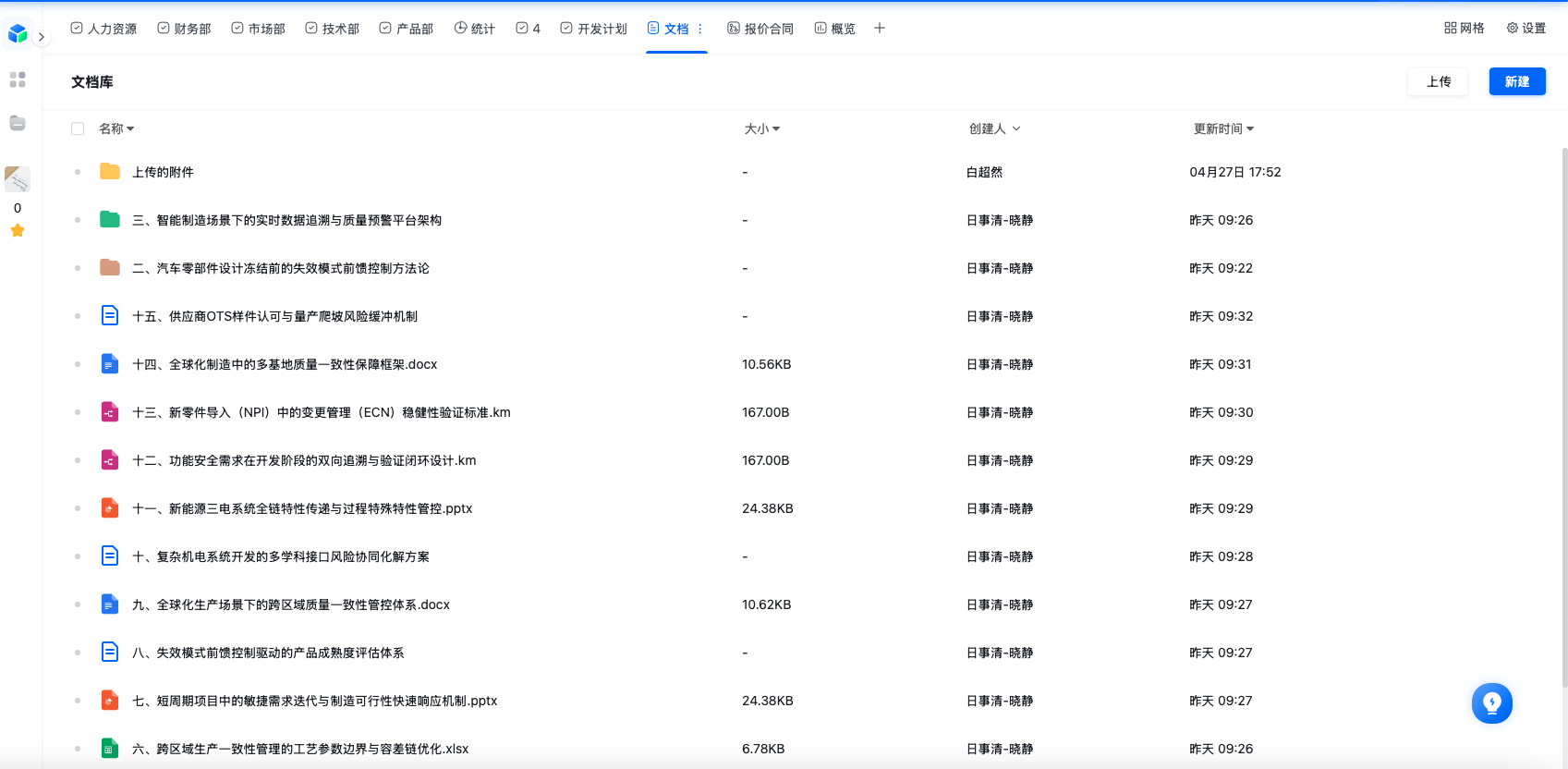Viewport: 1568px width, 769px height.
Task: Click document icon of 十五、供应商OTS
Action: click(x=110, y=316)
